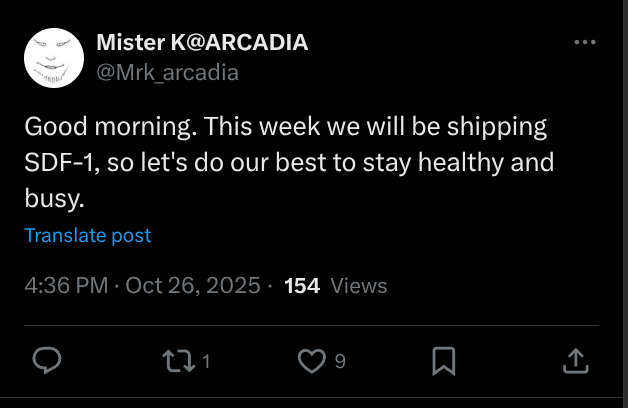
Task: Click Translate post
Action: [88, 236]
